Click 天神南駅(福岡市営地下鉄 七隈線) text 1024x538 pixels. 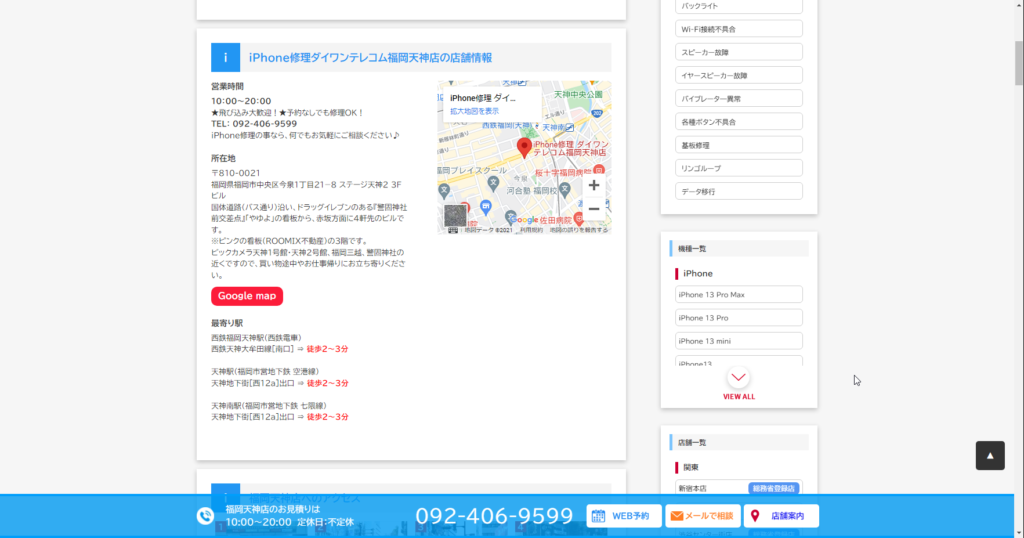[268, 405]
